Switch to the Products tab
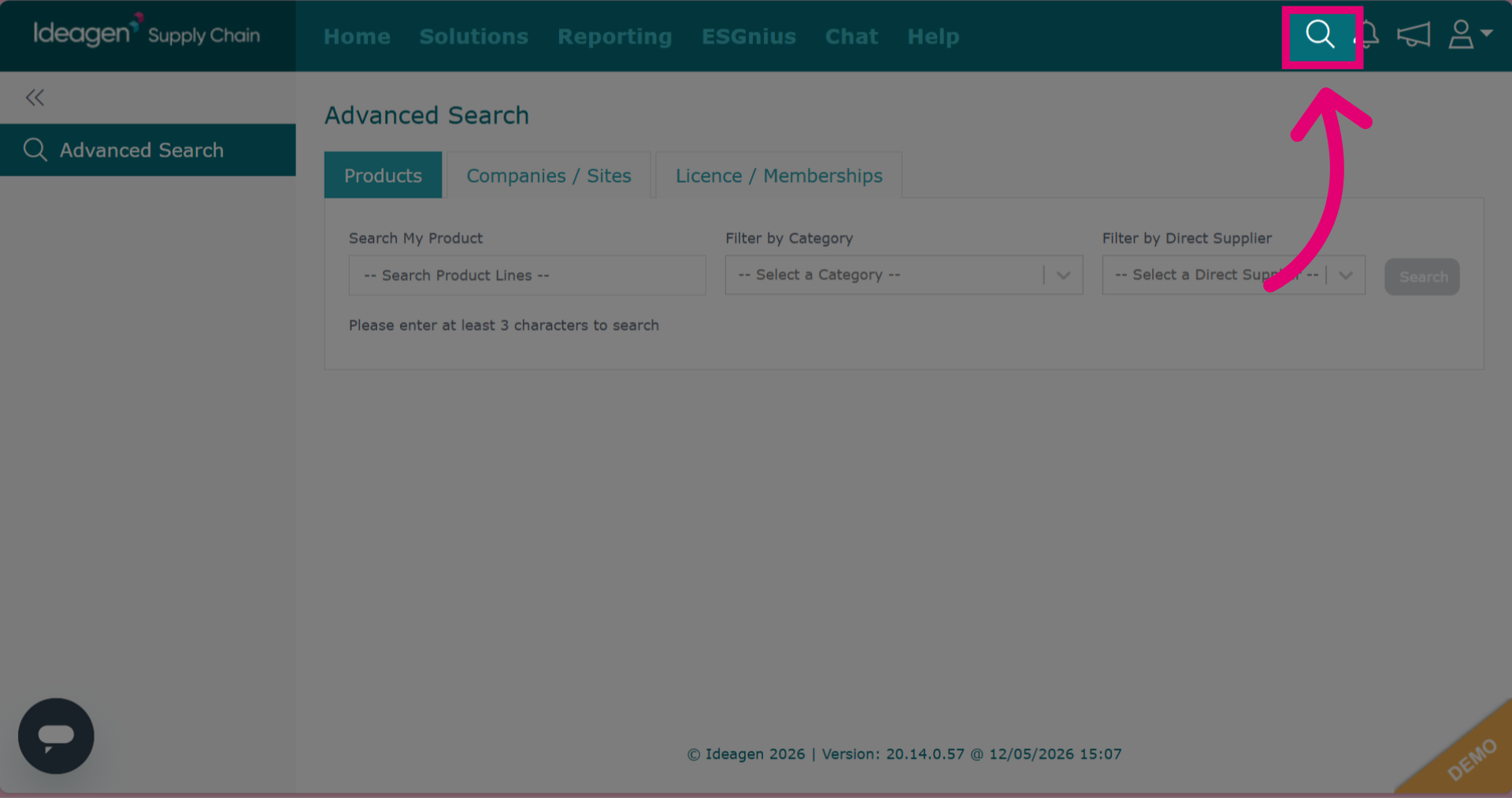Screen dimensions: 1512x798 pyautogui.click(x=383, y=175)
